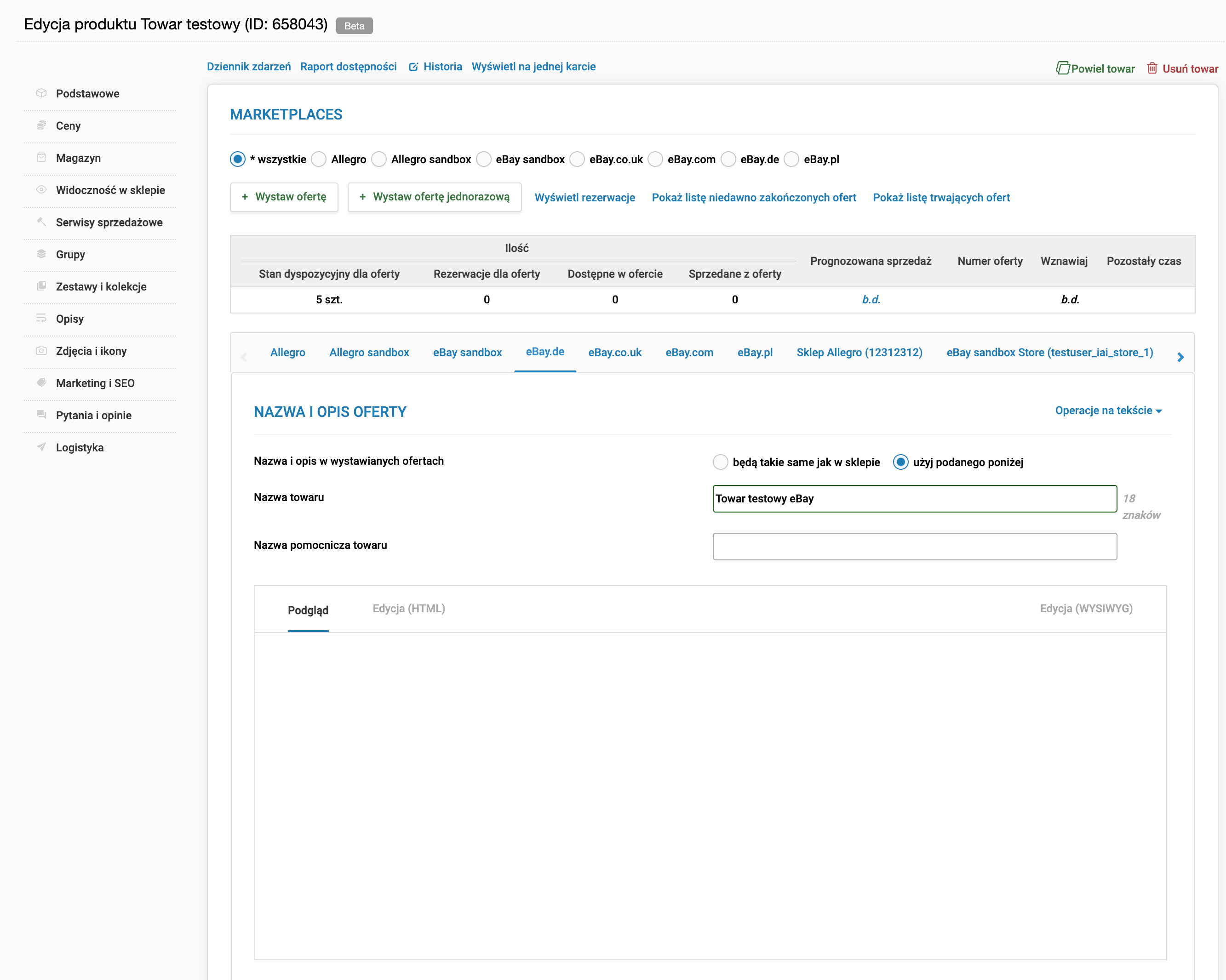Choose 'użyj podanego poniżej' radio option
The image size is (1226, 980).
tap(901, 462)
